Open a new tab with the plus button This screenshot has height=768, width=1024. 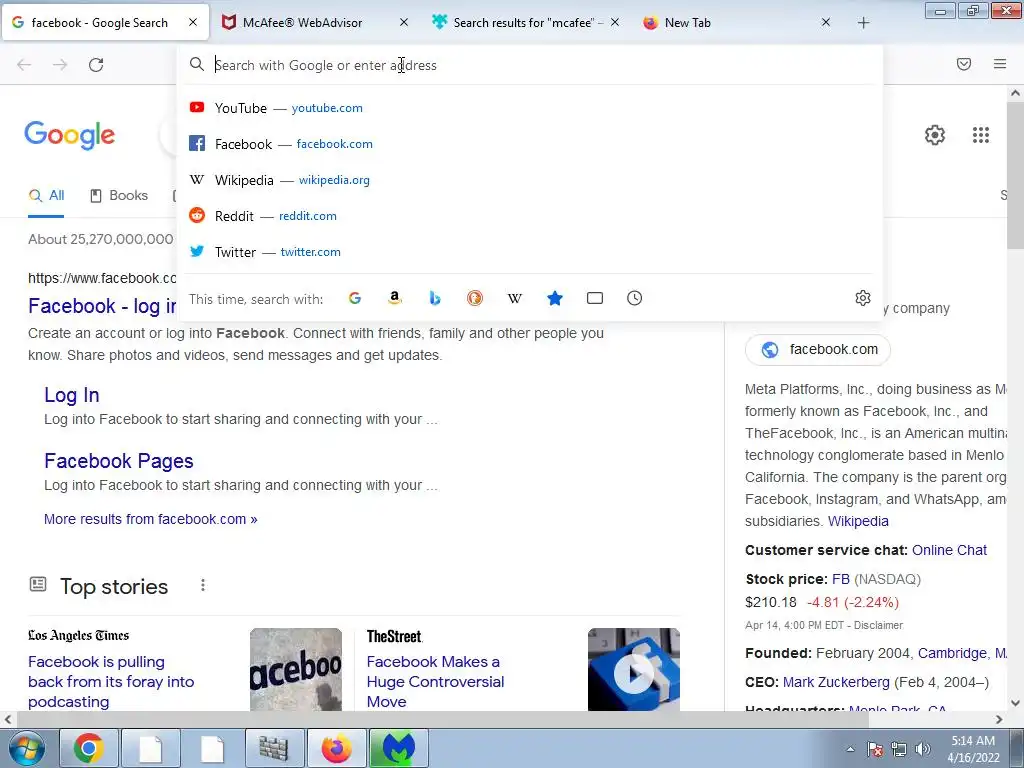pyautogui.click(x=863, y=23)
